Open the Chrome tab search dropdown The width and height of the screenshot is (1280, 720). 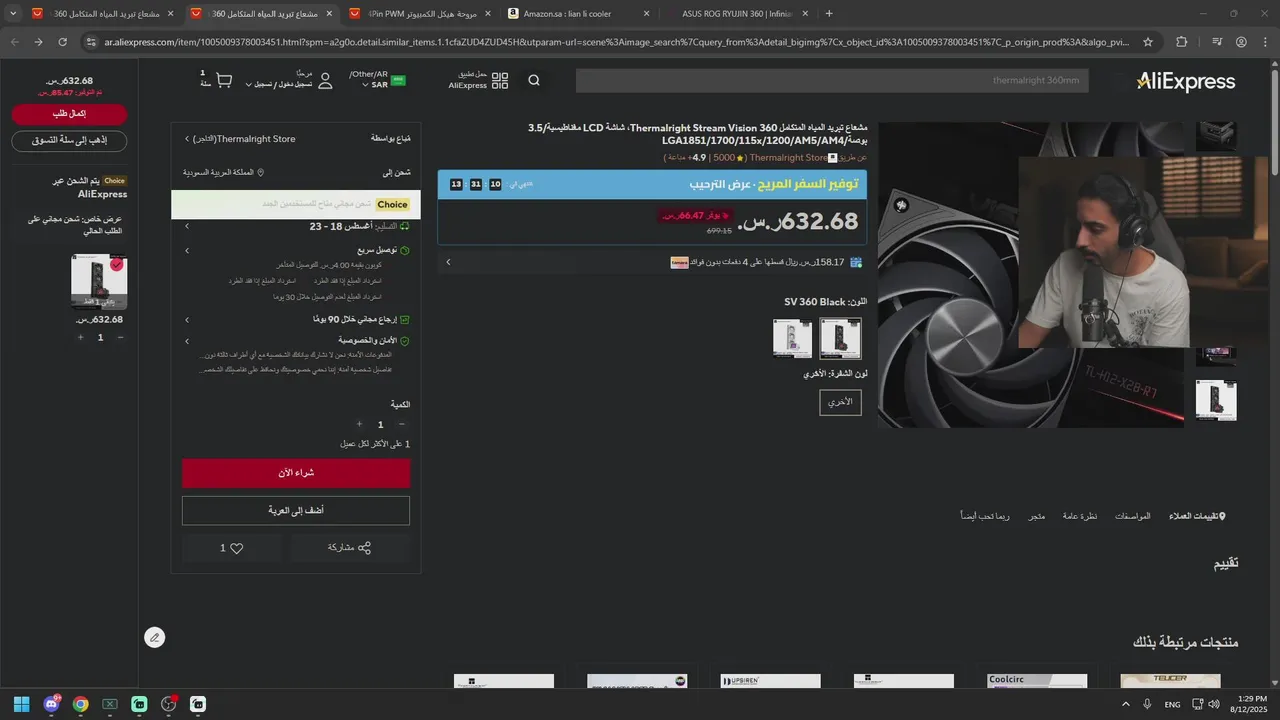point(13,14)
